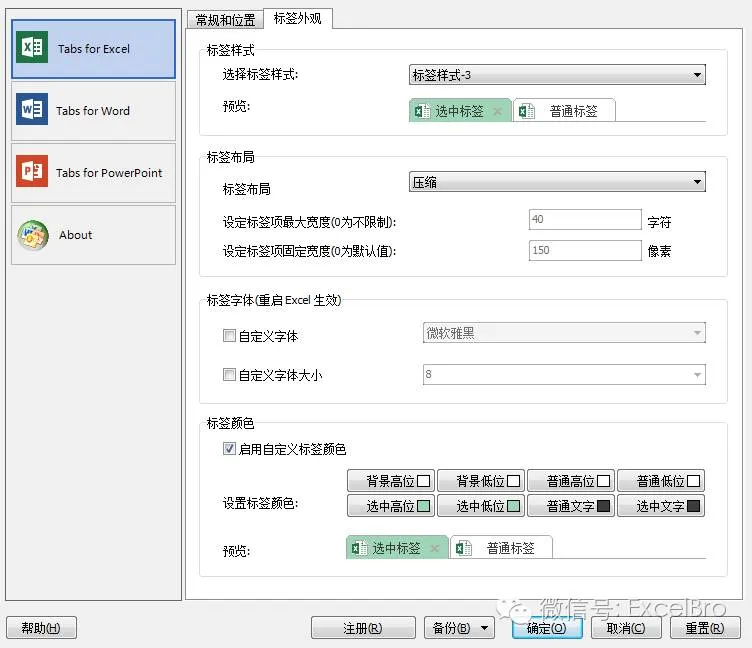Open the 微软雅黑 font dropdown

click(564, 333)
